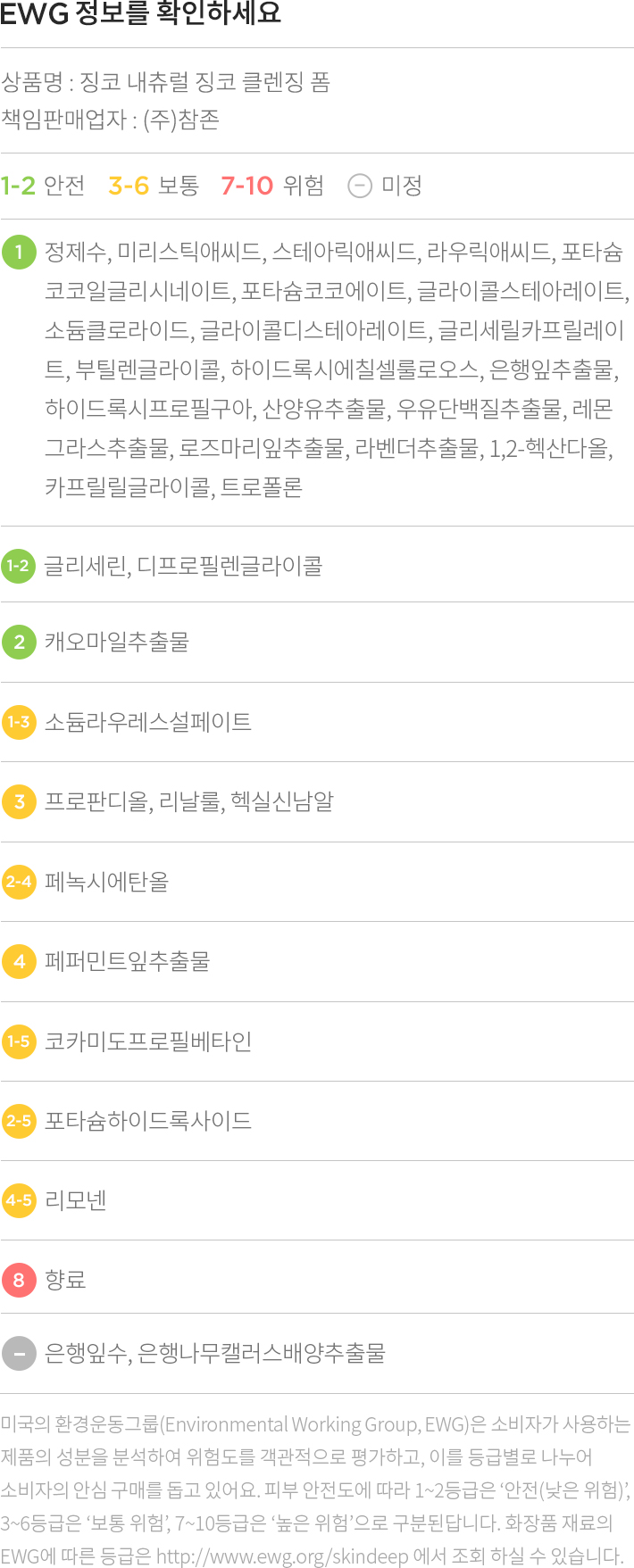Click the green grade 1 badge icon

coord(19,253)
